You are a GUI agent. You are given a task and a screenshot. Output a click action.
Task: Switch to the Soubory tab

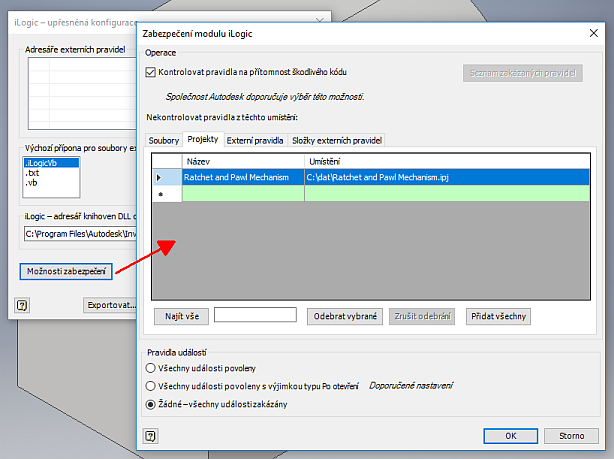pyautogui.click(x=163, y=140)
